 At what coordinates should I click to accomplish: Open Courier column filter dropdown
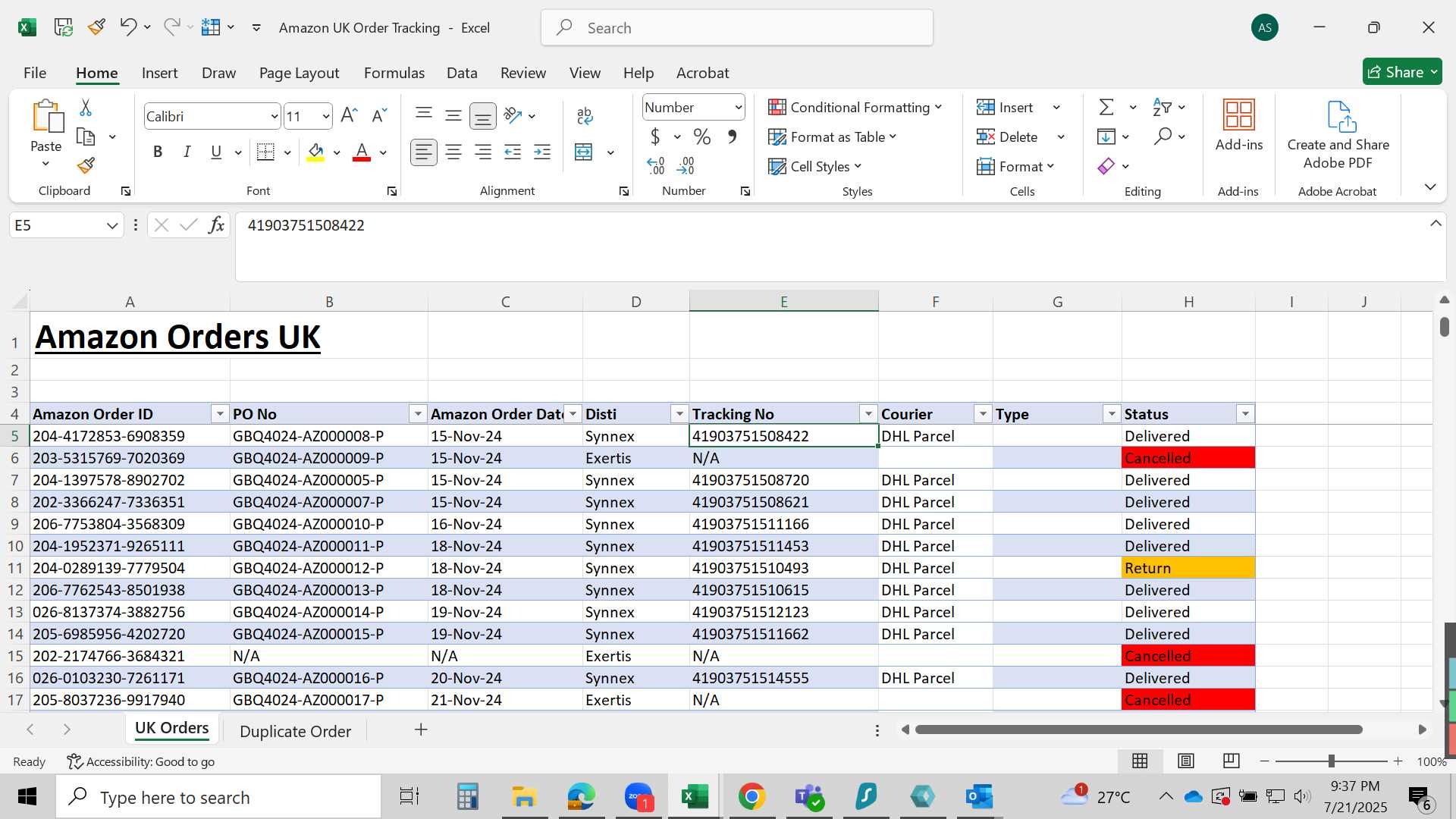[x=983, y=414]
